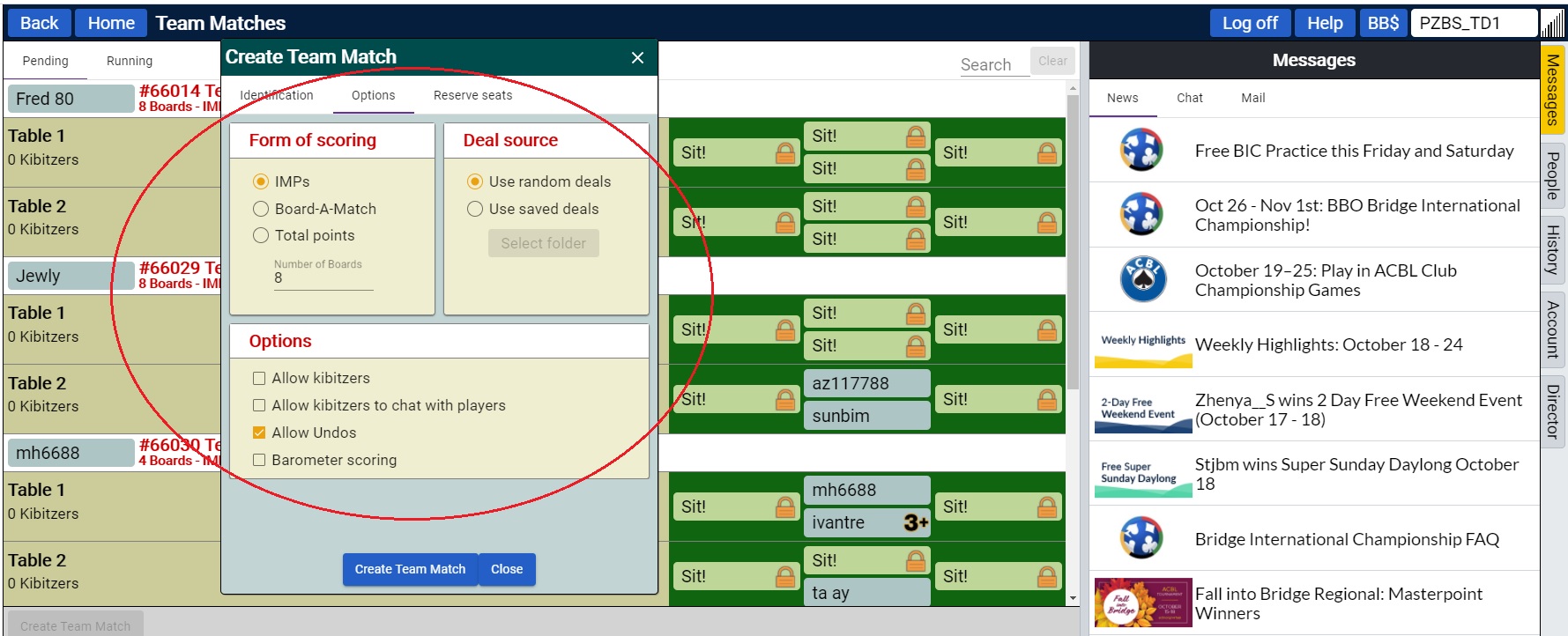This screenshot has height=636, width=1568.
Task: Click the Number of Boards field
Action: 323,278
